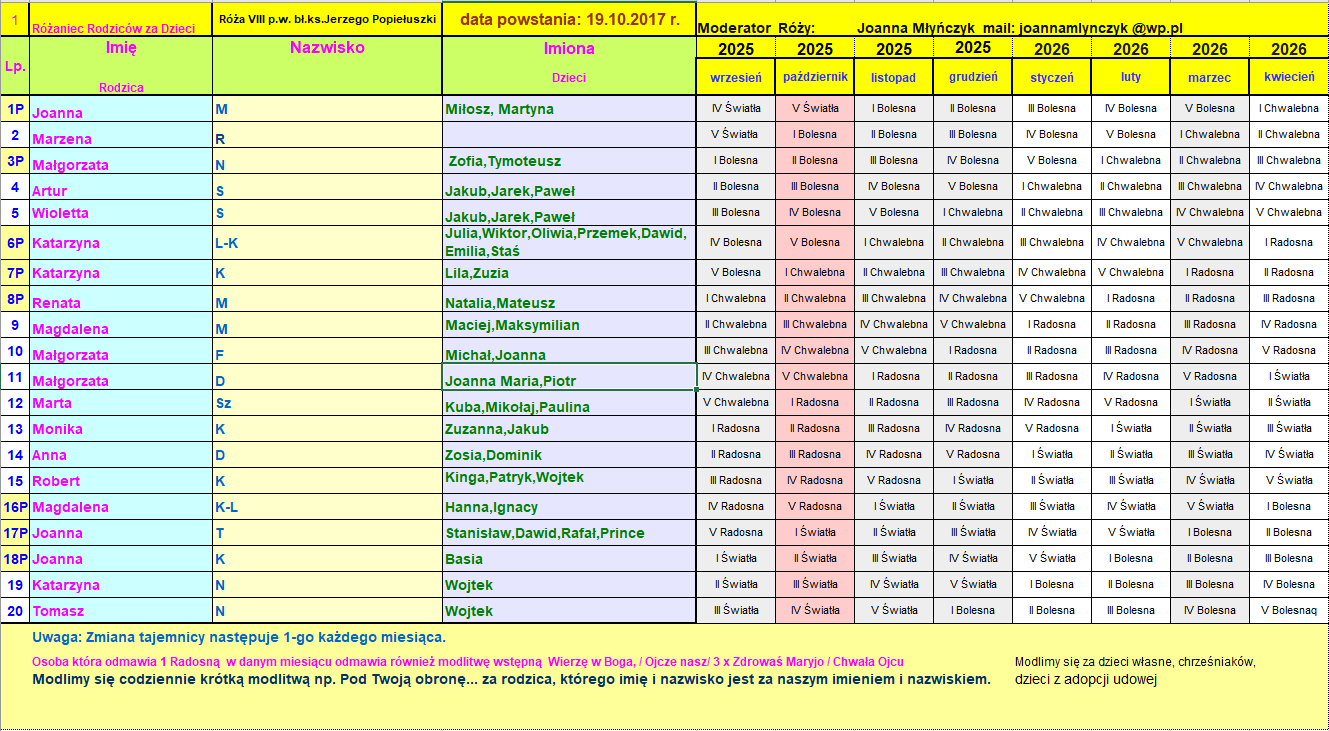Click the 'V Bolesnaq' cell
The width and height of the screenshot is (1329, 731).
[x=1288, y=610]
